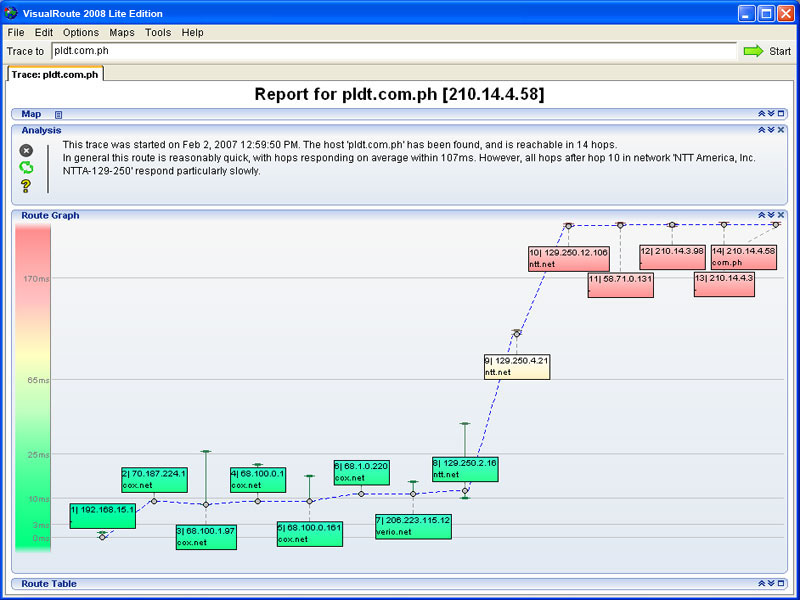The width and height of the screenshot is (800, 600).
Task: Close the Analysis panel
Action: 781,130
